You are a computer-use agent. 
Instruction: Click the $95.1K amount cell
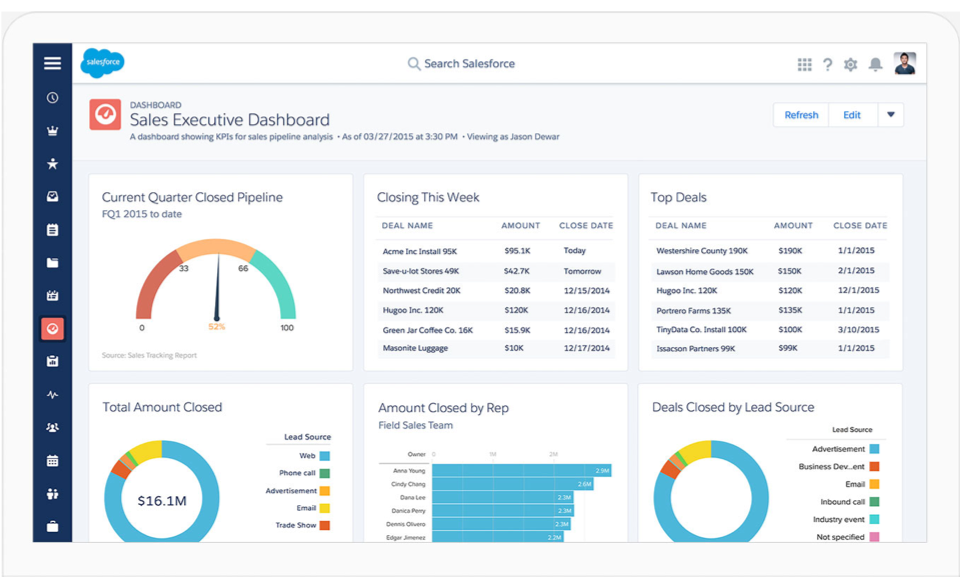pyautogui.click(x=517, y=251)
